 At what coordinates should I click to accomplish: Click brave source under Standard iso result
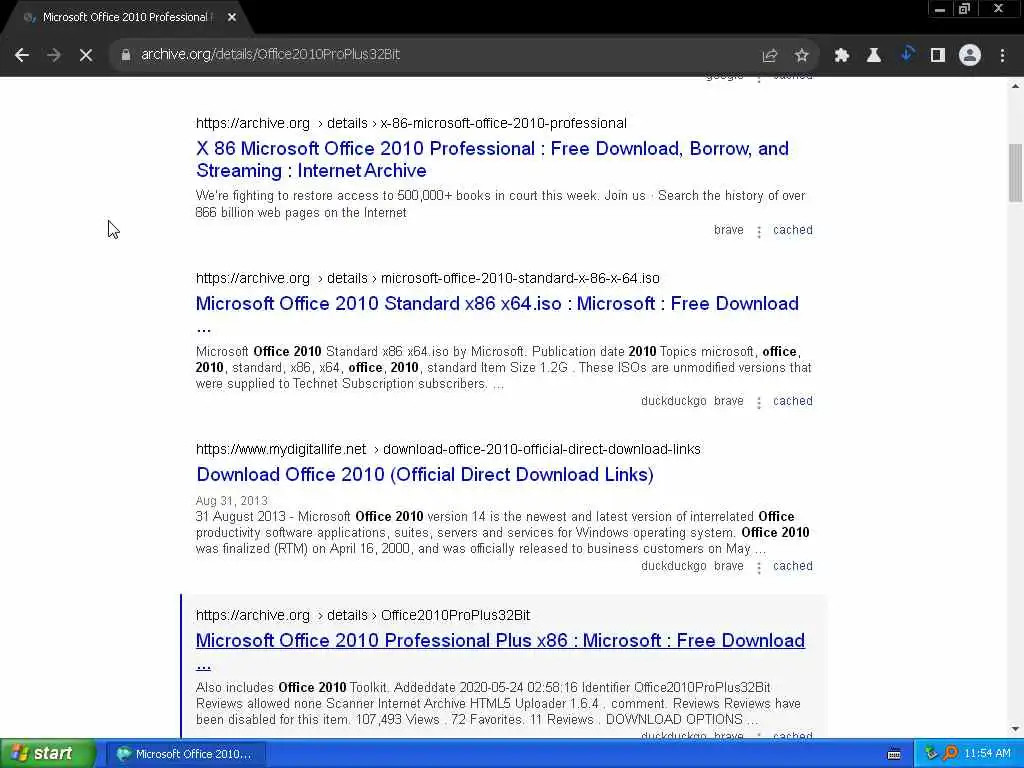click(729, 401)
